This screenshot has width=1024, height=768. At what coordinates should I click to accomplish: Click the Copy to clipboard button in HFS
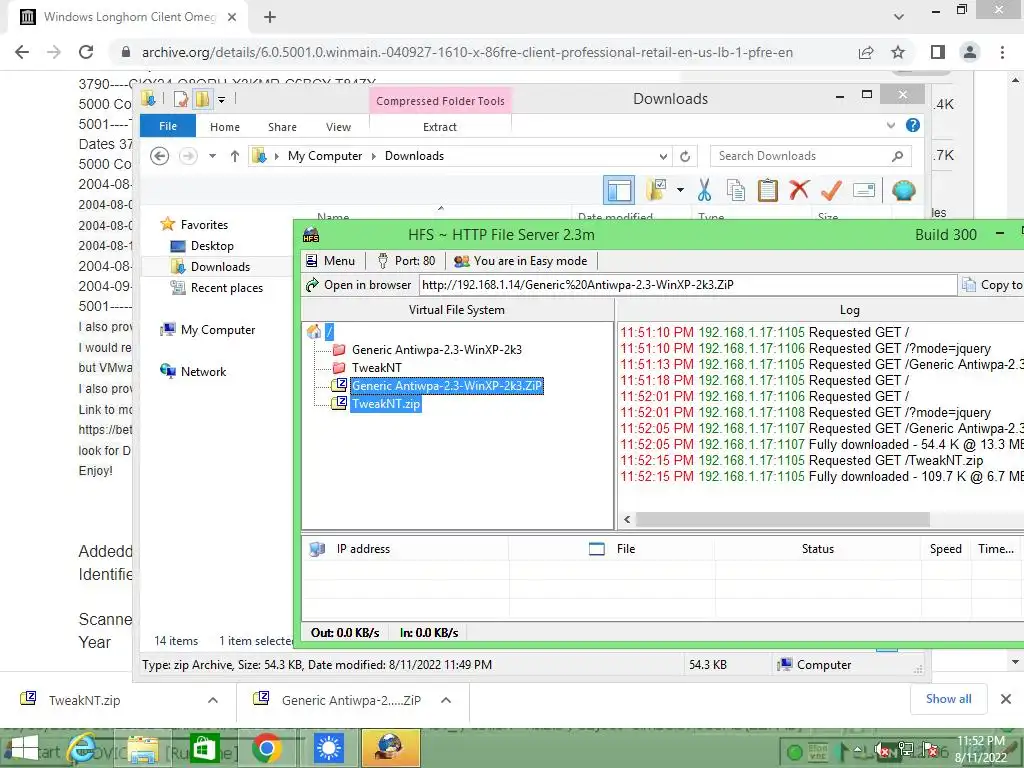point(993,285)
